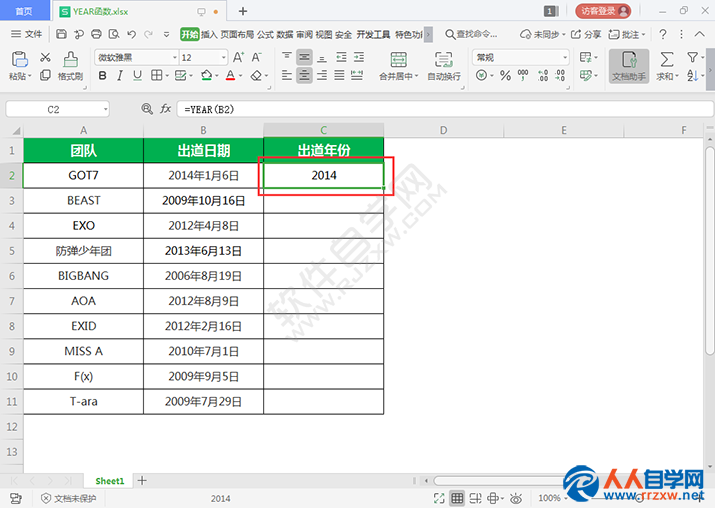The width and height of the screenshot is (715, 508).
Task: Click the percent style icon
Action: coord(505,75)
